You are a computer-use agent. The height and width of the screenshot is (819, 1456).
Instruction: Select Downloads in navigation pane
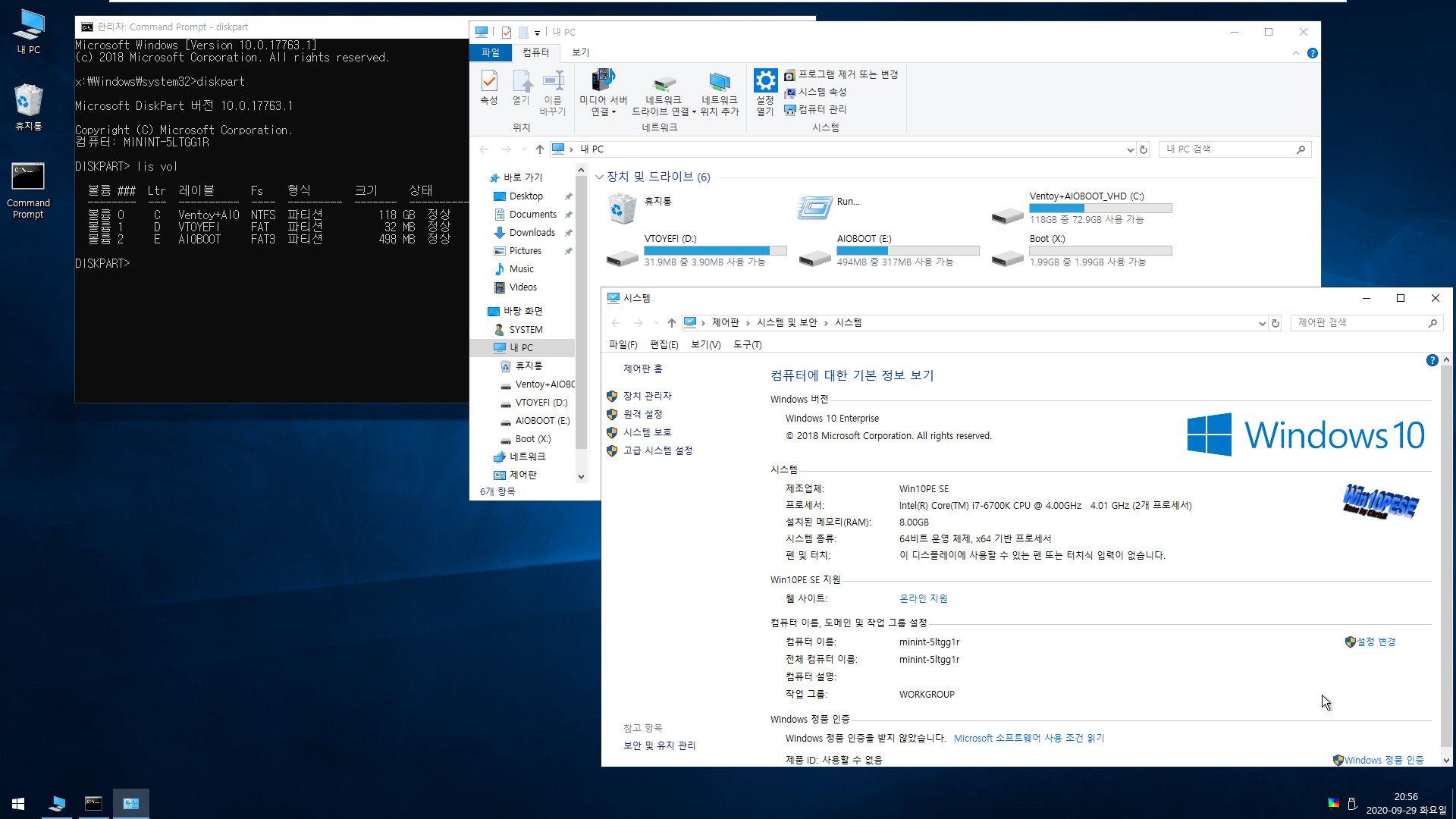tap(532, 233)
